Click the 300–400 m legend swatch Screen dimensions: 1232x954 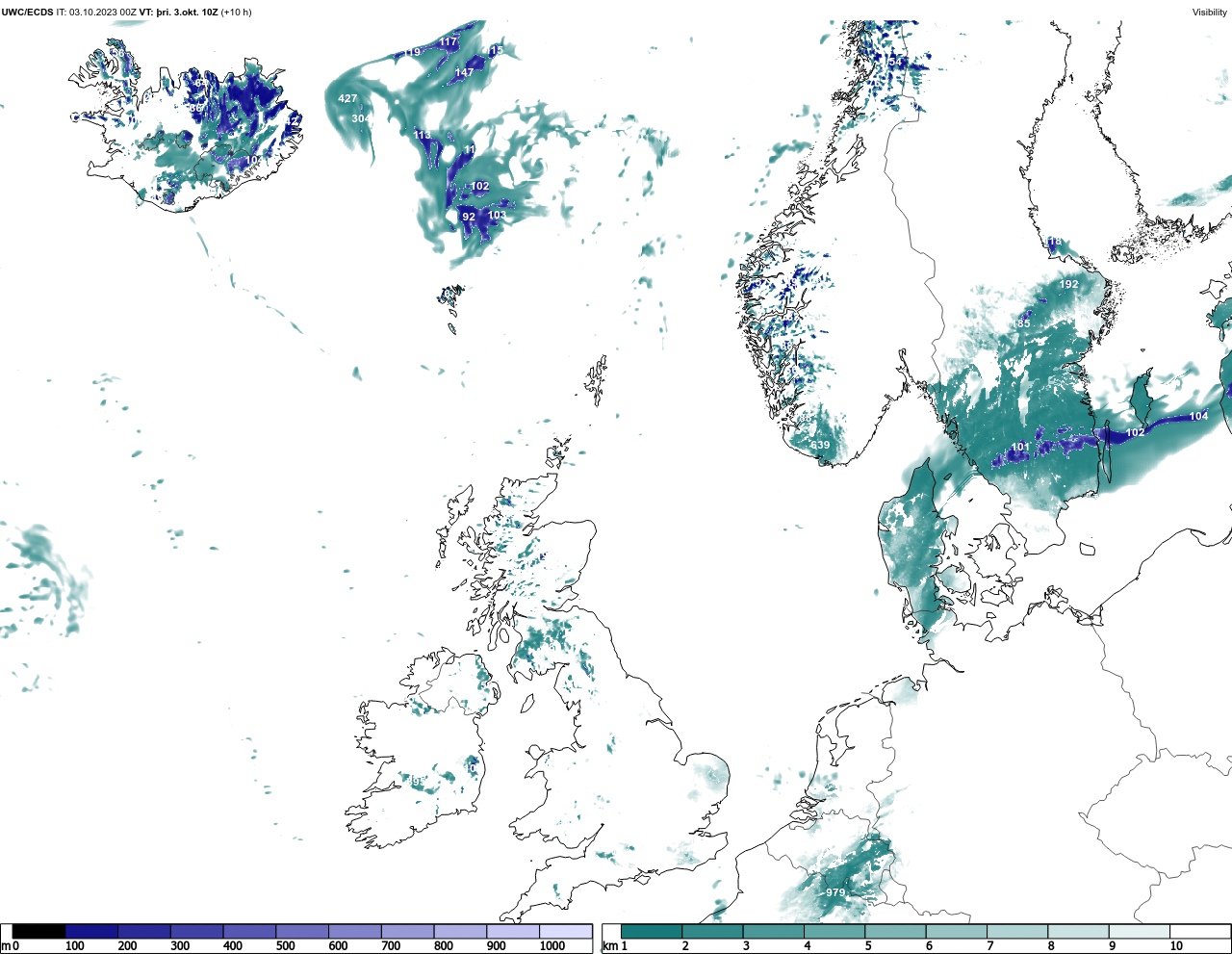click(x=196, y=931)
